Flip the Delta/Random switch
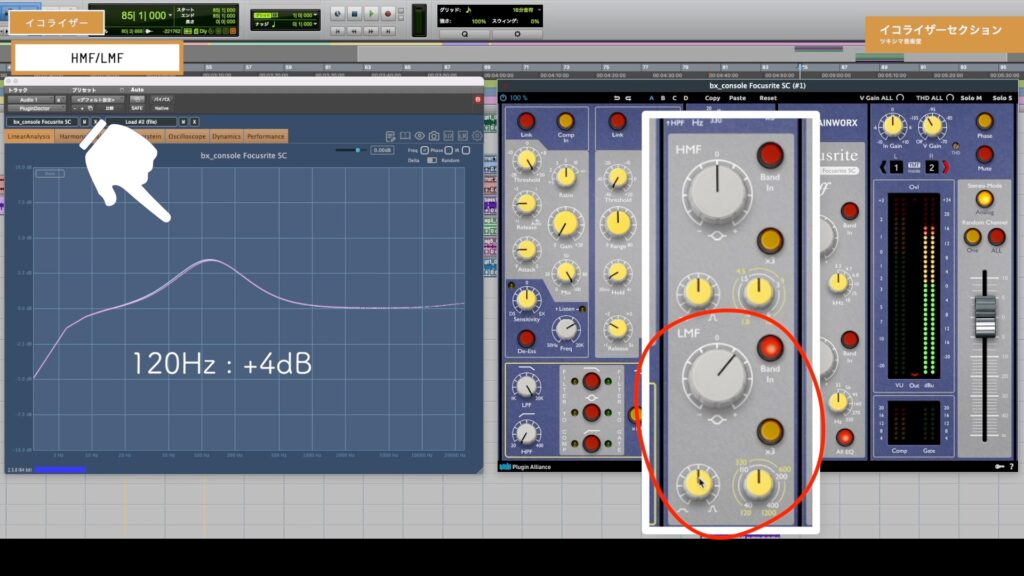Image resolution: width=1024 pixels, height=576 pixels. [x=432, y=160]
